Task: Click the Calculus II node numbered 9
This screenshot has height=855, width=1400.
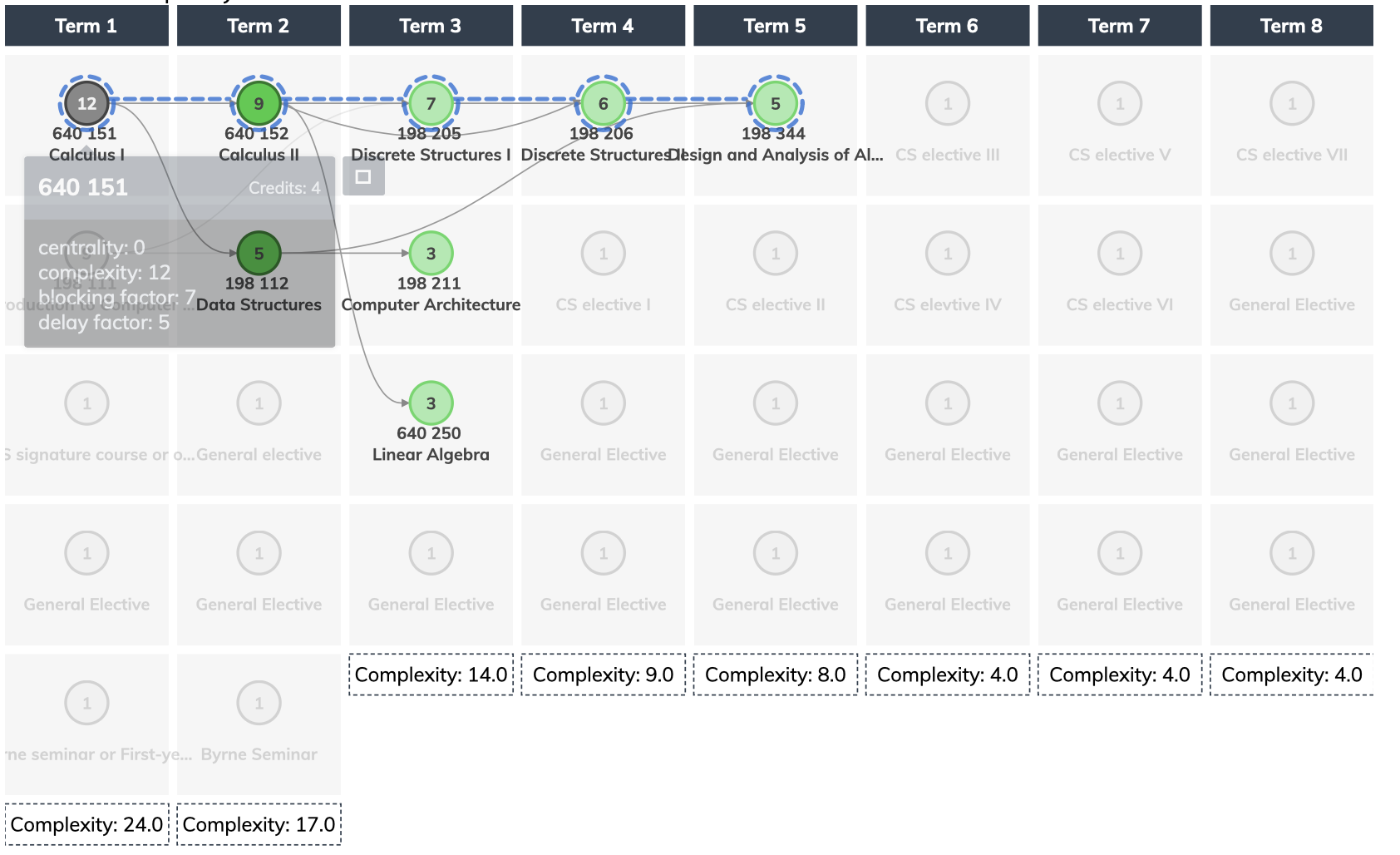Action: (259, 103)
